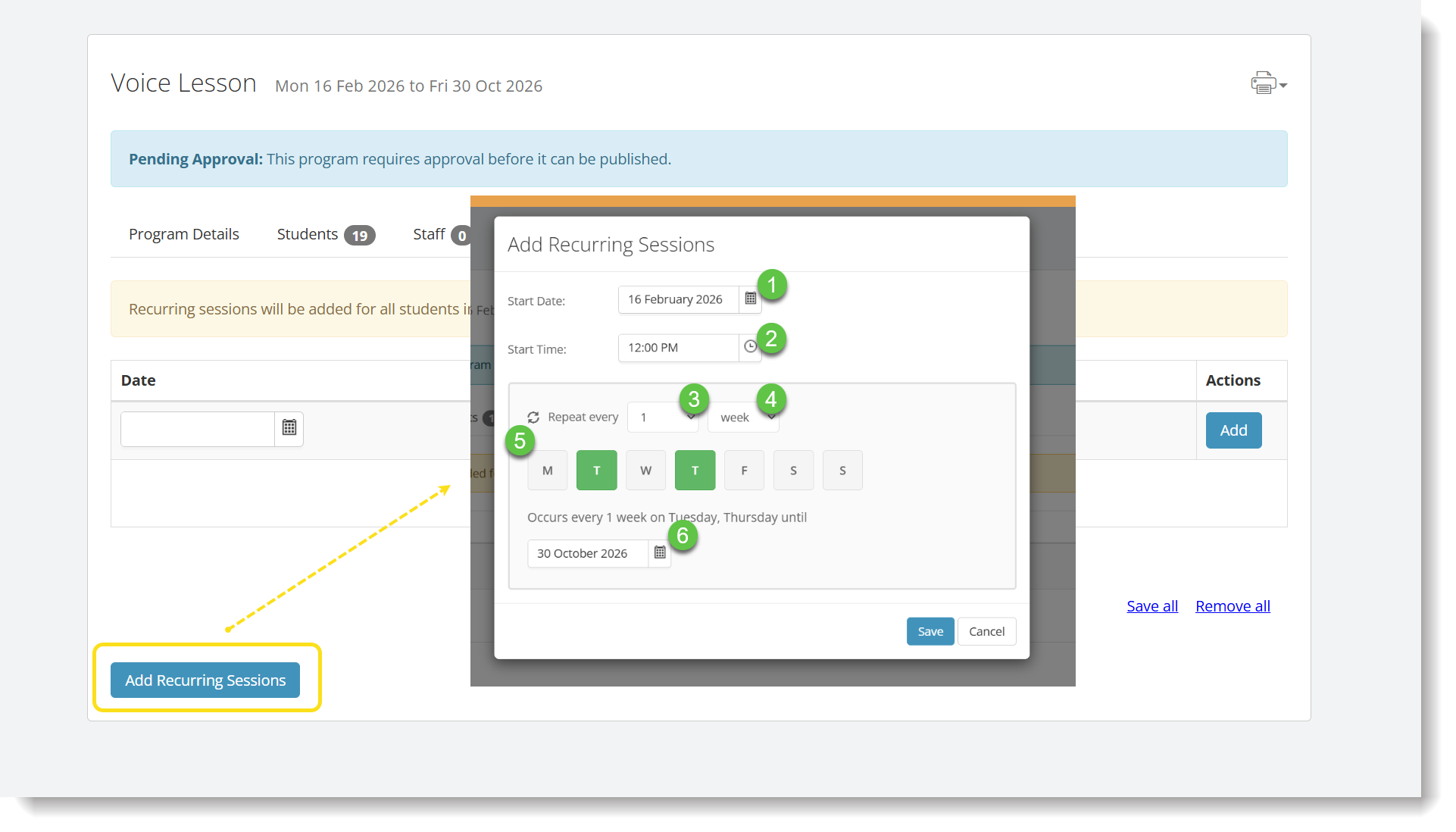Click the Start Time field showing 12:00 PM
Screen dimensions: 1456x832
(679, 347)
